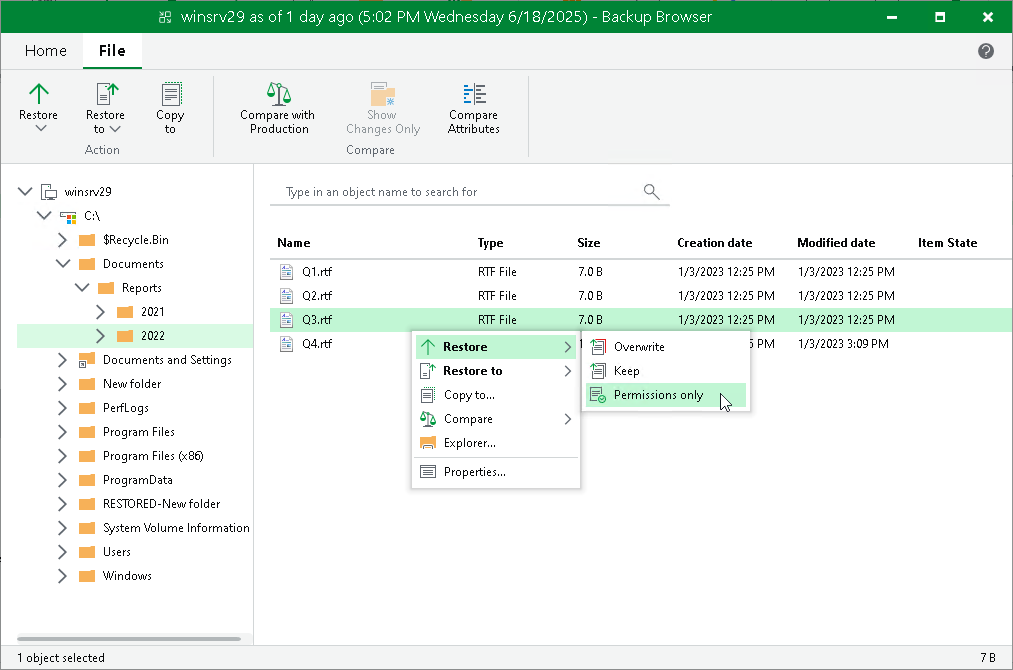Viewport: 1013px width, 670px height.
Task: Open the Restore to dropdown arrow
Action: click(115, 129)
